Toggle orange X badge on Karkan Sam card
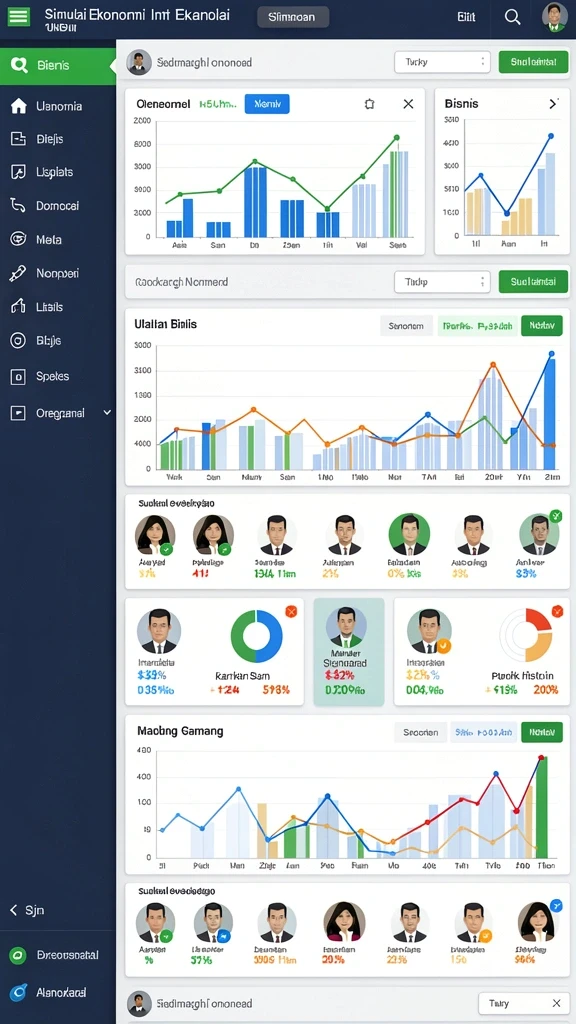Viewport: 576px width, 1024px height. click(x=291, y=611)
